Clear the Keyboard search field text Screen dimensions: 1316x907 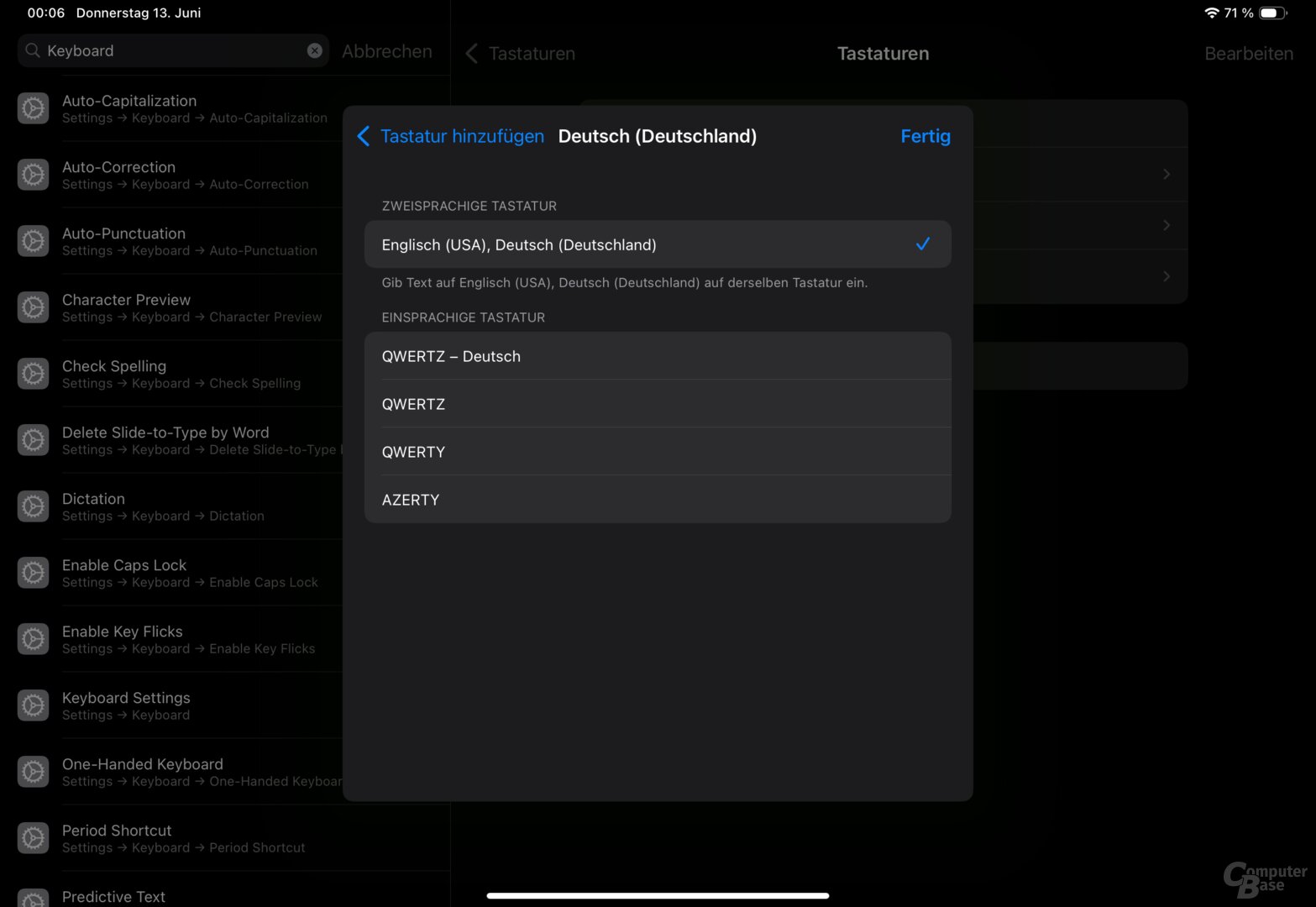pos(314,50)
